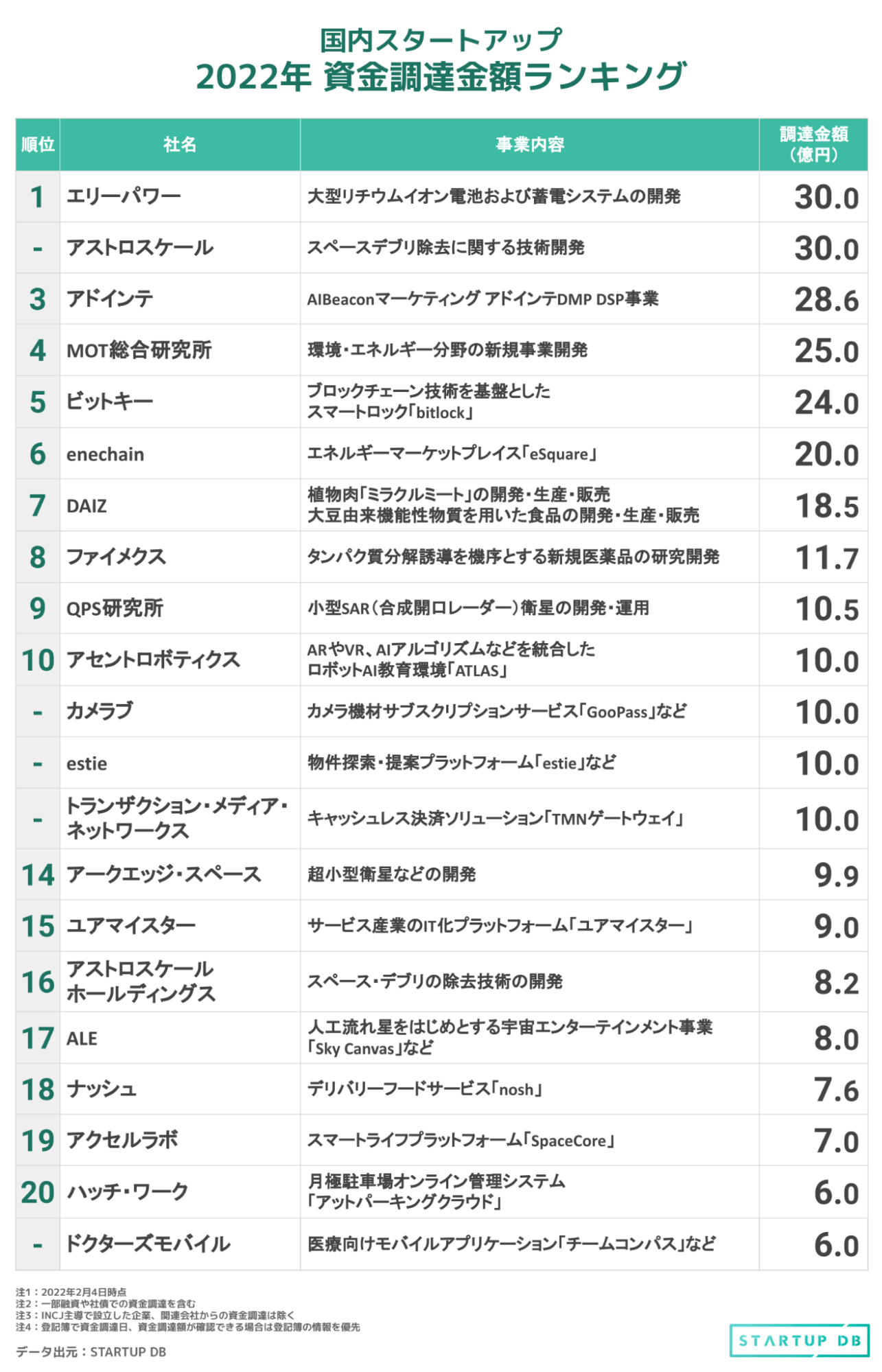Select the ALE company name
The width and height of the screenshot is (882, 1372).
click(x=82, y=1038)
